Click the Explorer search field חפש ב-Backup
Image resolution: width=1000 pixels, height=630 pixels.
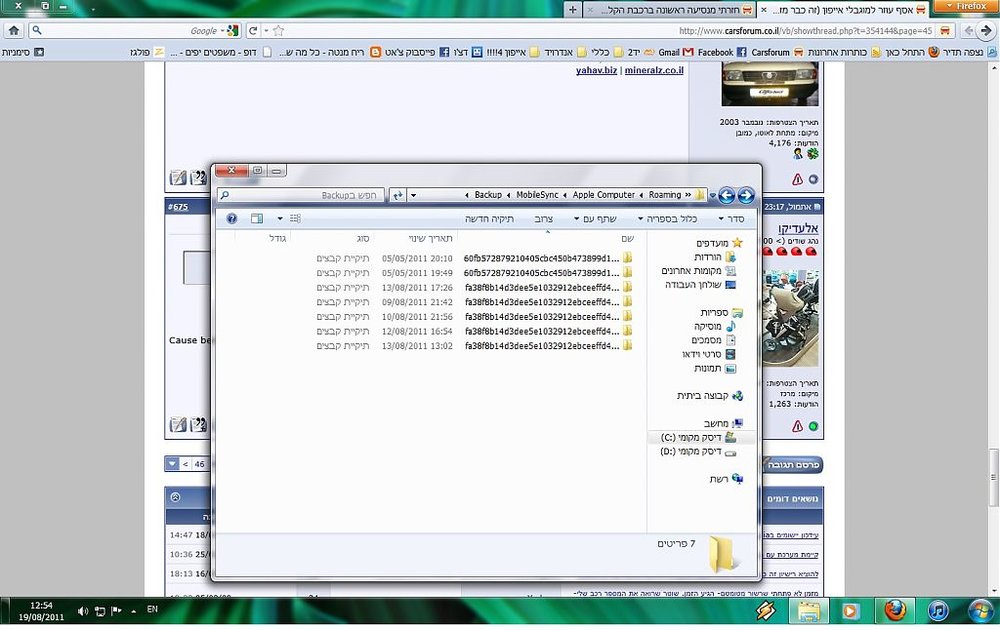(x=300, y=195)
